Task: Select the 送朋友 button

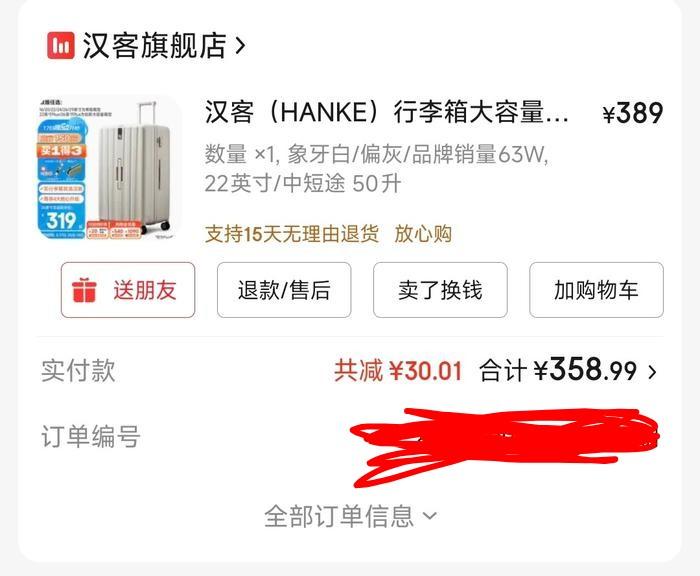Action: pyautogui.click(x=128, y=290)
